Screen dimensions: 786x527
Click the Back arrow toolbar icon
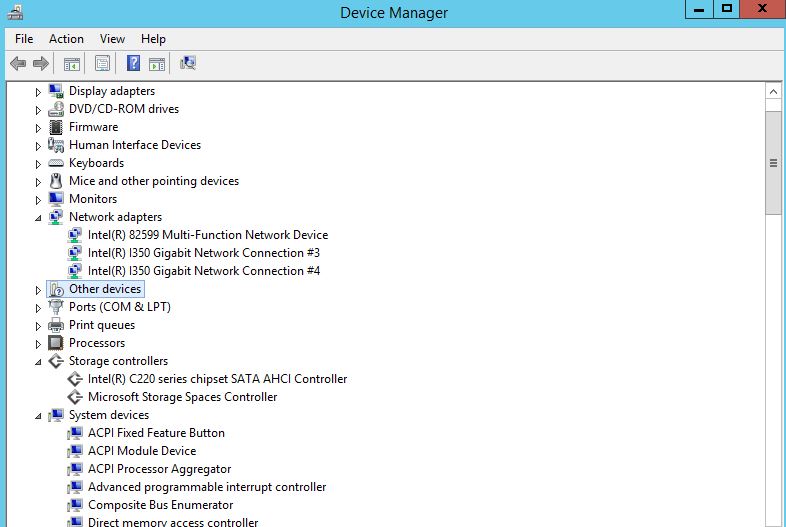pyautogui.click(x=18, y=64)
